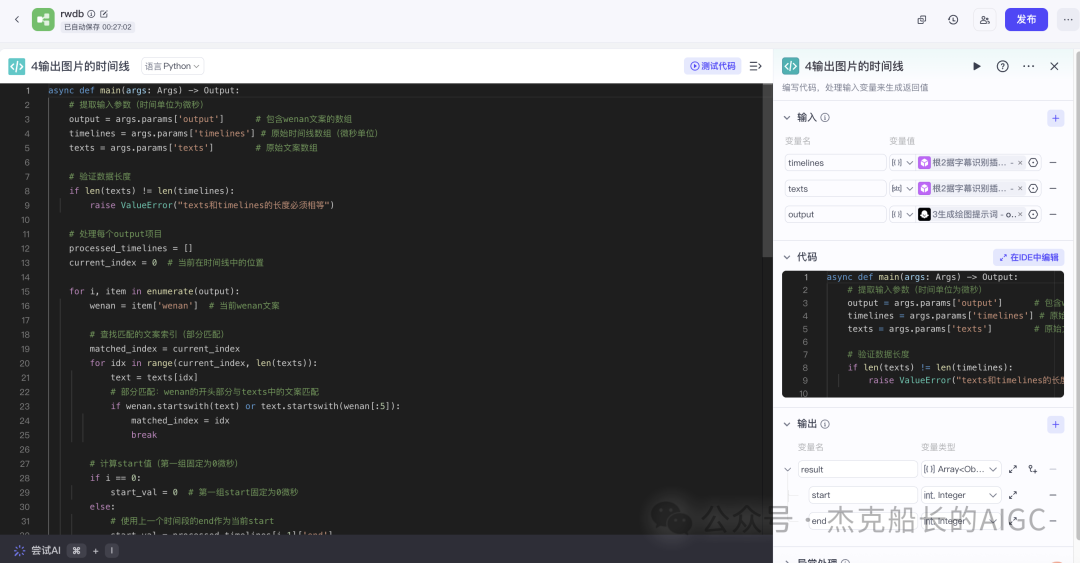Remove timelines input row
This screenshot has height=563, width=1080.
[x=1053, y=163]
